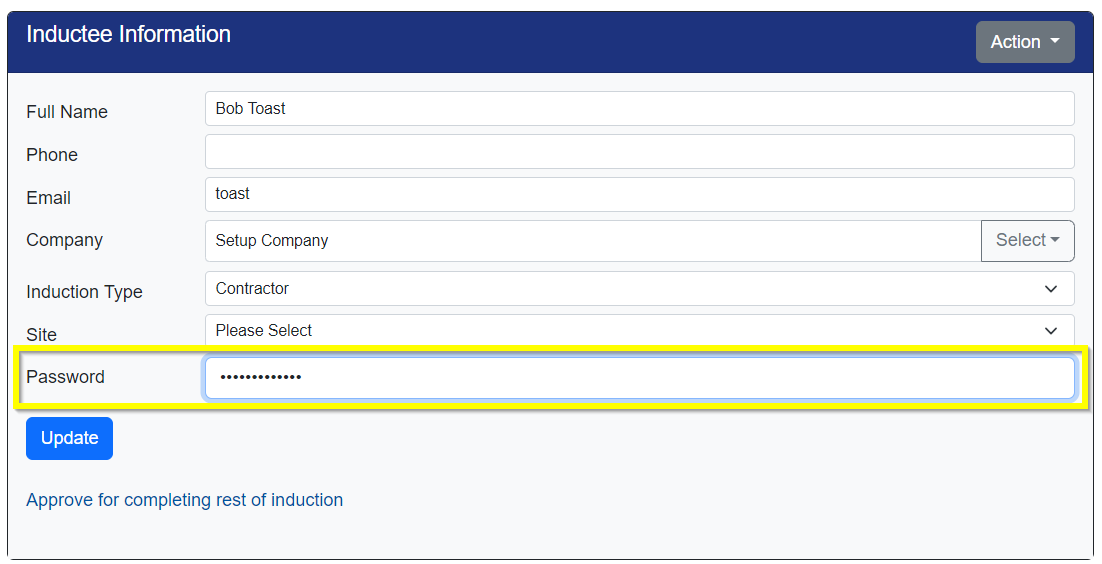The height and width of the screenshot is (564, 1102).
Task: Click the Password label
Action: pyautogui.click(x=65, y=377)
